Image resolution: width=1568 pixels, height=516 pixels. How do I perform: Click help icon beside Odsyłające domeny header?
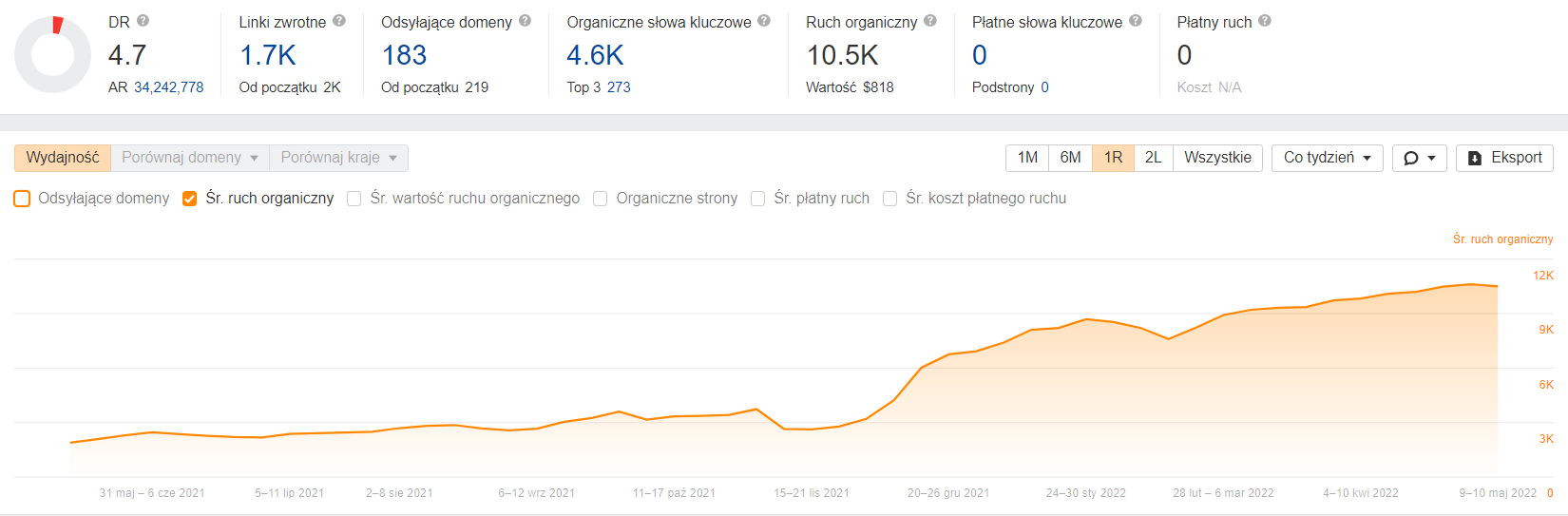pos(525,20)
